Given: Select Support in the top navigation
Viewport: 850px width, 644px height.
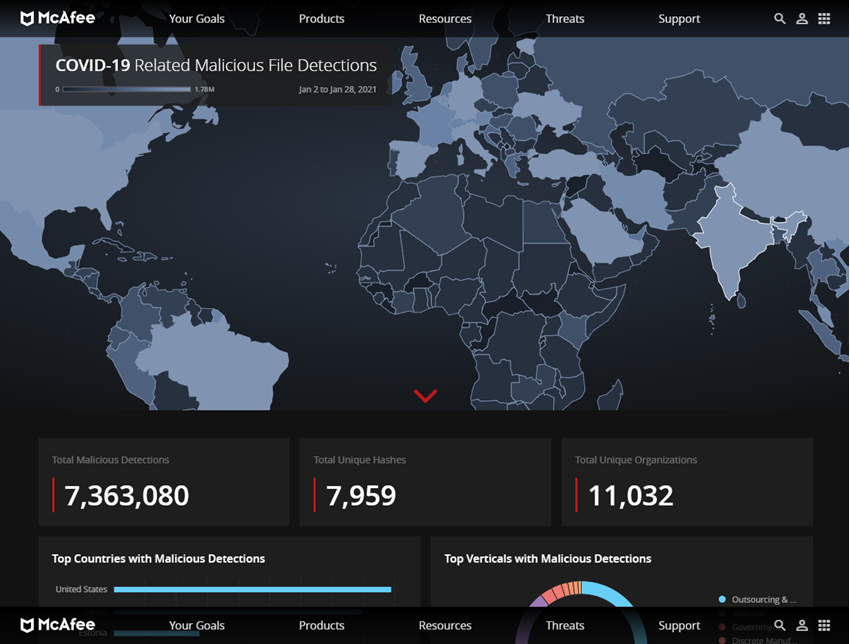Looking at the screenshot, I should pyautogui.click(x=679, y=18).
